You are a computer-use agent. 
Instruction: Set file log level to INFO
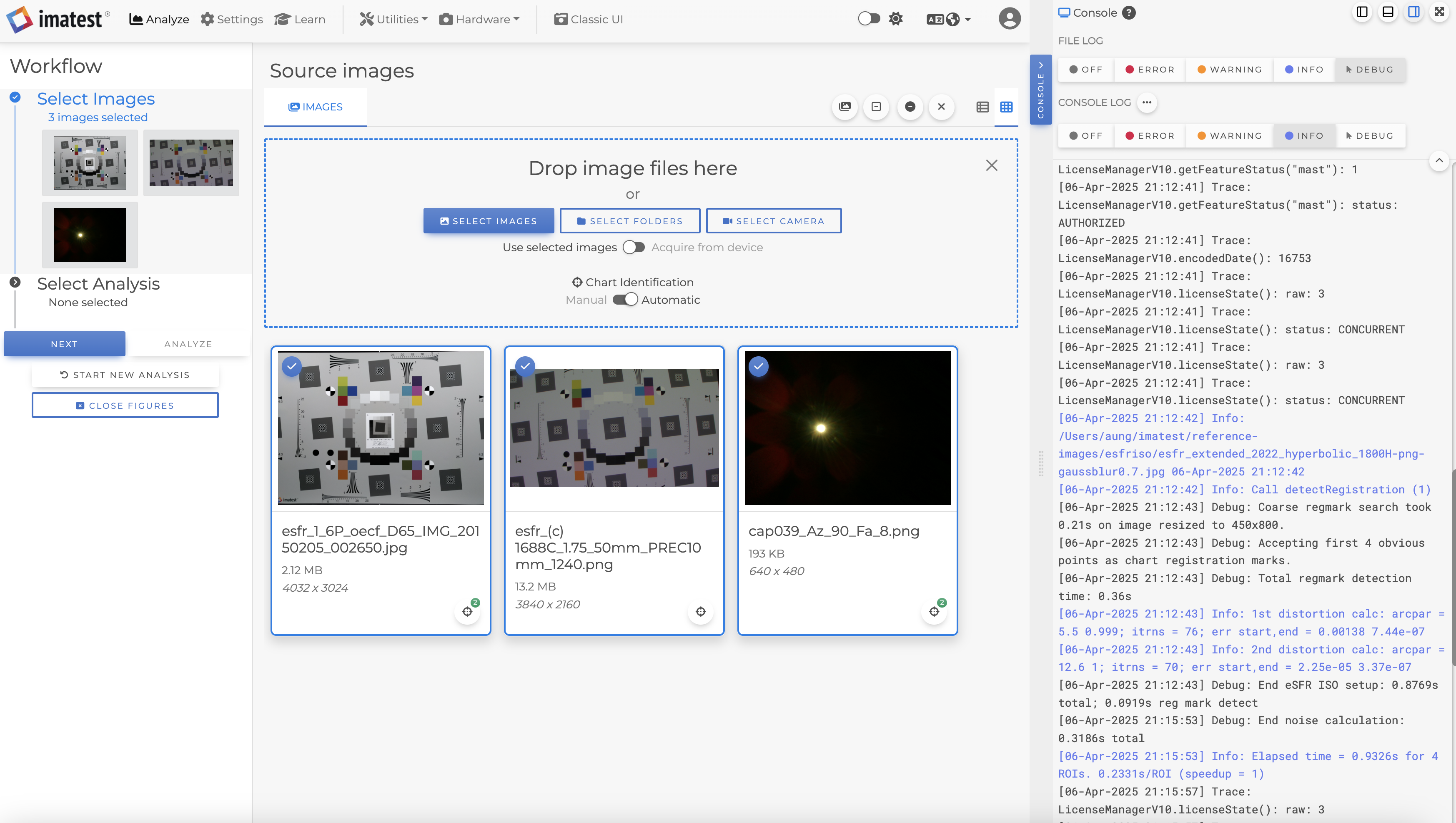coord(1304,70)
